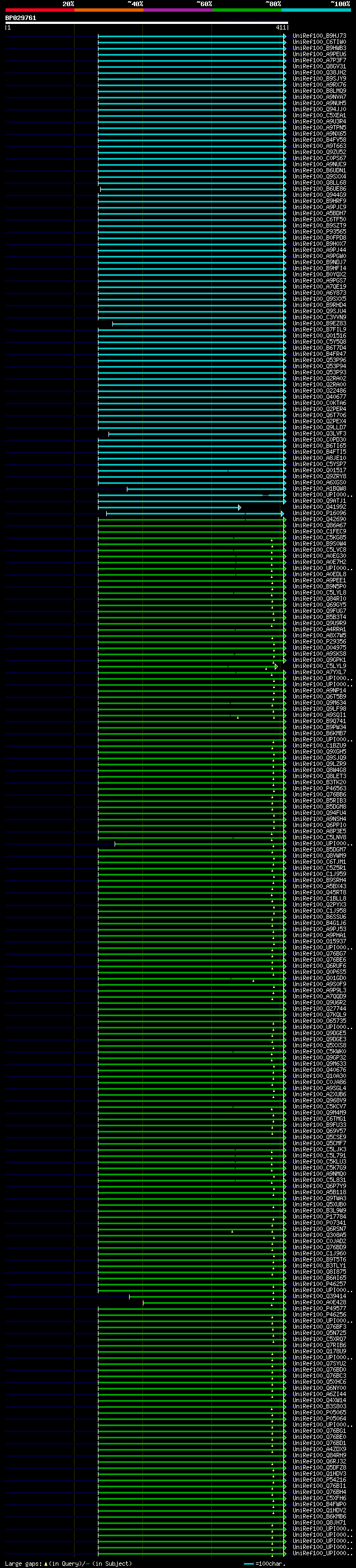Click label UniRef100_P29356

click(x=319, y=641)
